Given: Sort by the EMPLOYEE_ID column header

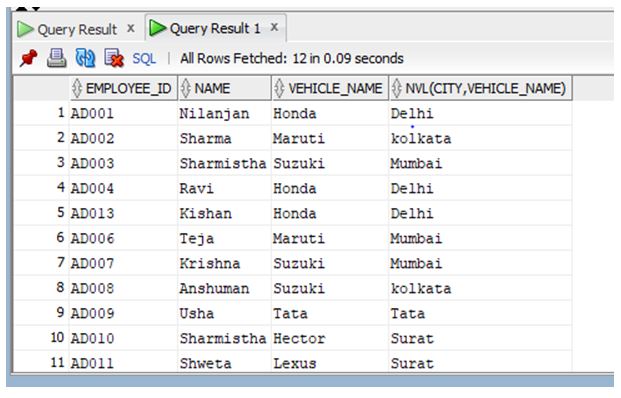Looking at the screenshot, I should point(123,88).
